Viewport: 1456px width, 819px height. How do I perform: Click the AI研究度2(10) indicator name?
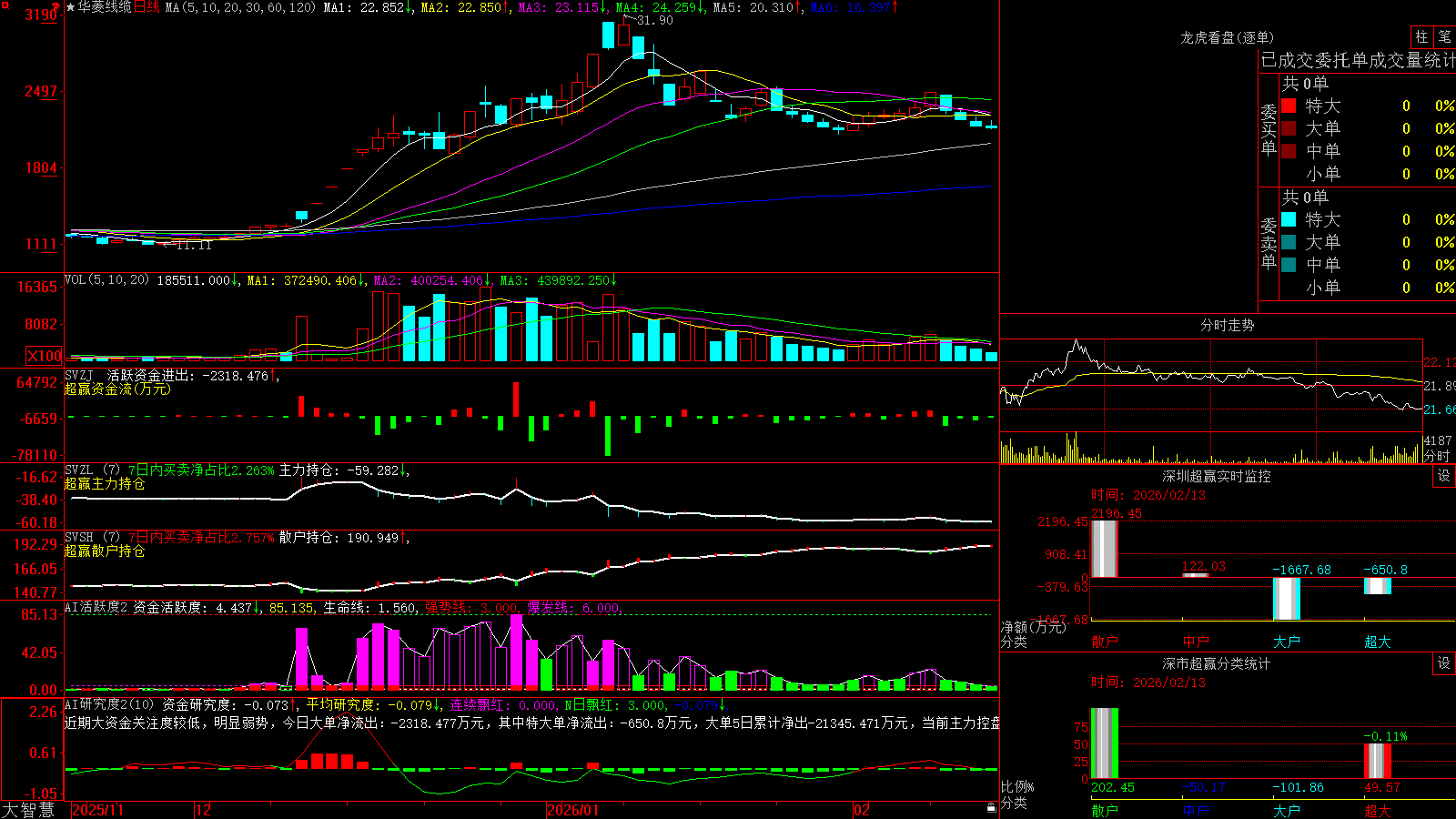109,704
